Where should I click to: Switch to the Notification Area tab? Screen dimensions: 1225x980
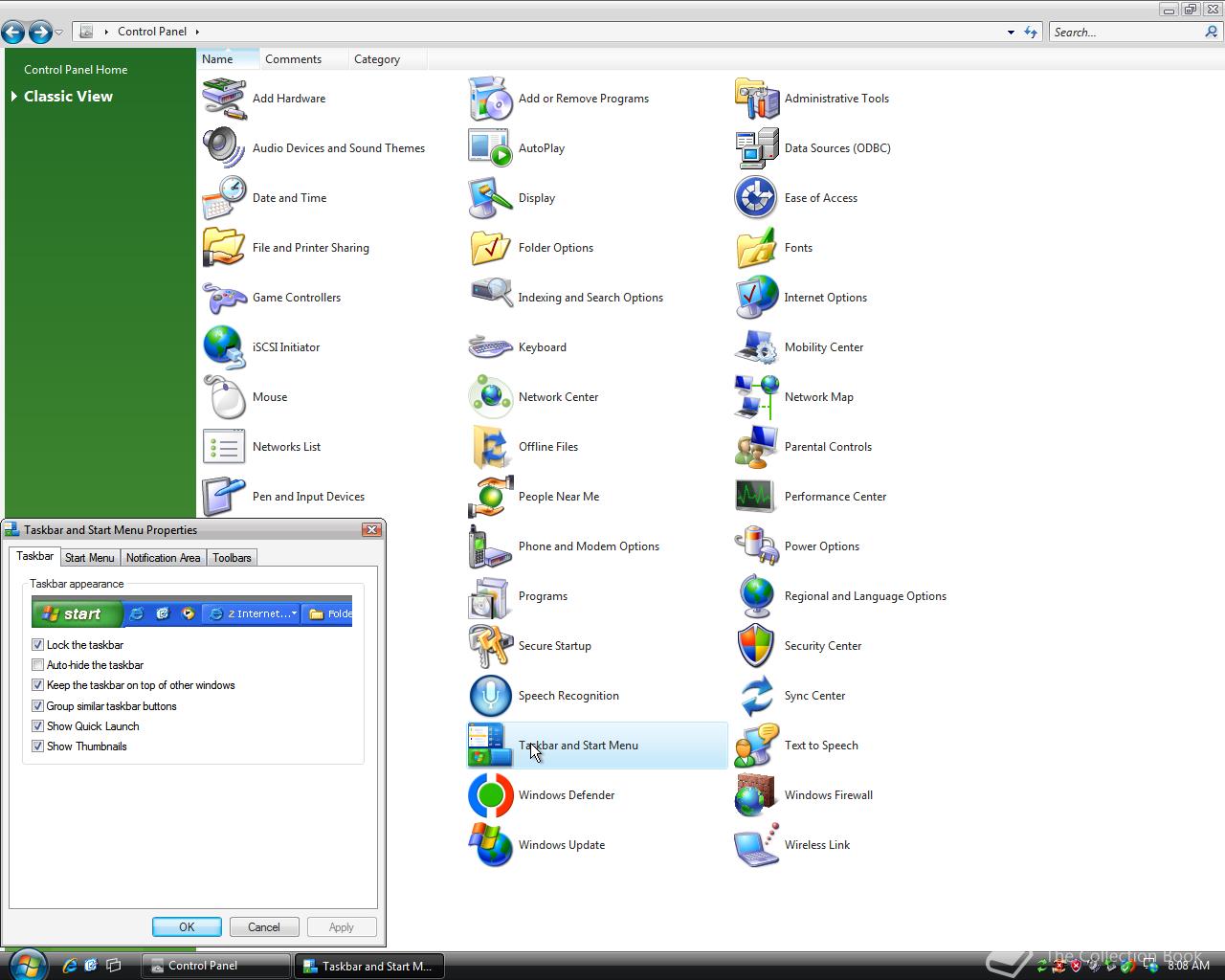tap(163, 558)
